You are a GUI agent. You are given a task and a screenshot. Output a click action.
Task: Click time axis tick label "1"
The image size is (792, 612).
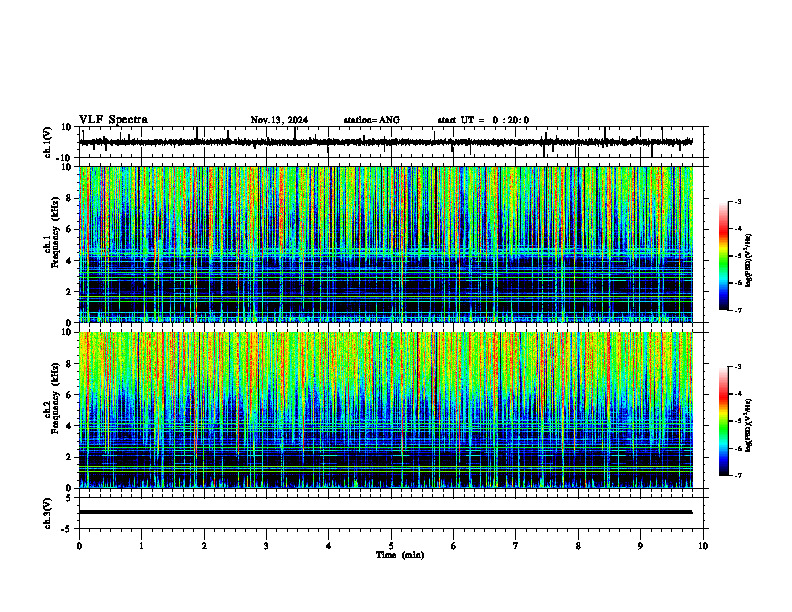coord(141,546)
